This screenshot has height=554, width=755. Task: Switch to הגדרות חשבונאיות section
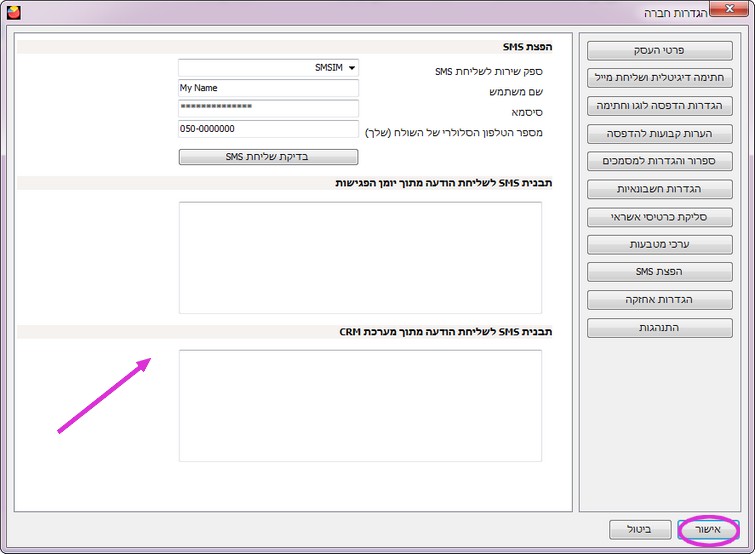659,189
